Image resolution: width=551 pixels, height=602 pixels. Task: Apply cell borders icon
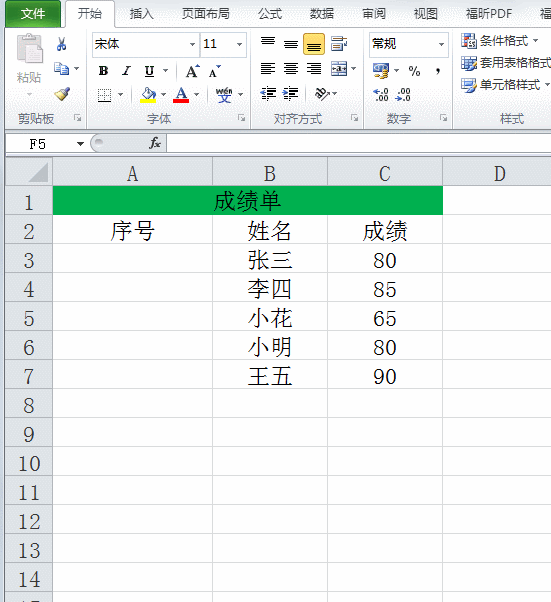click(x=104, y=95)
